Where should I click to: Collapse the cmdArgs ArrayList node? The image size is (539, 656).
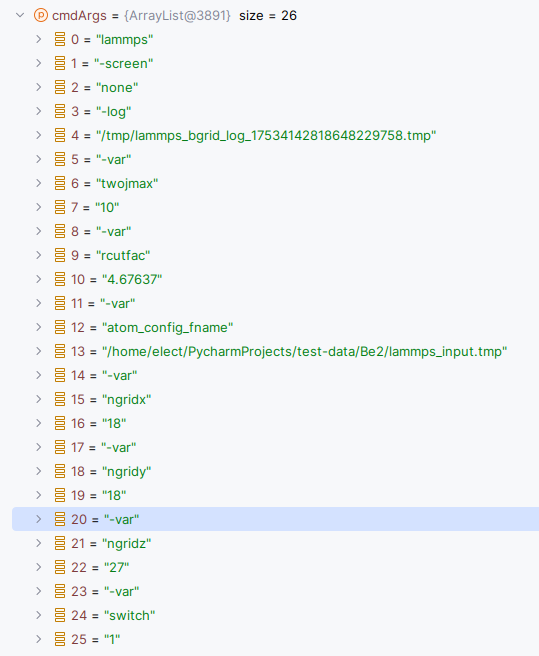(x=20, y=15)
